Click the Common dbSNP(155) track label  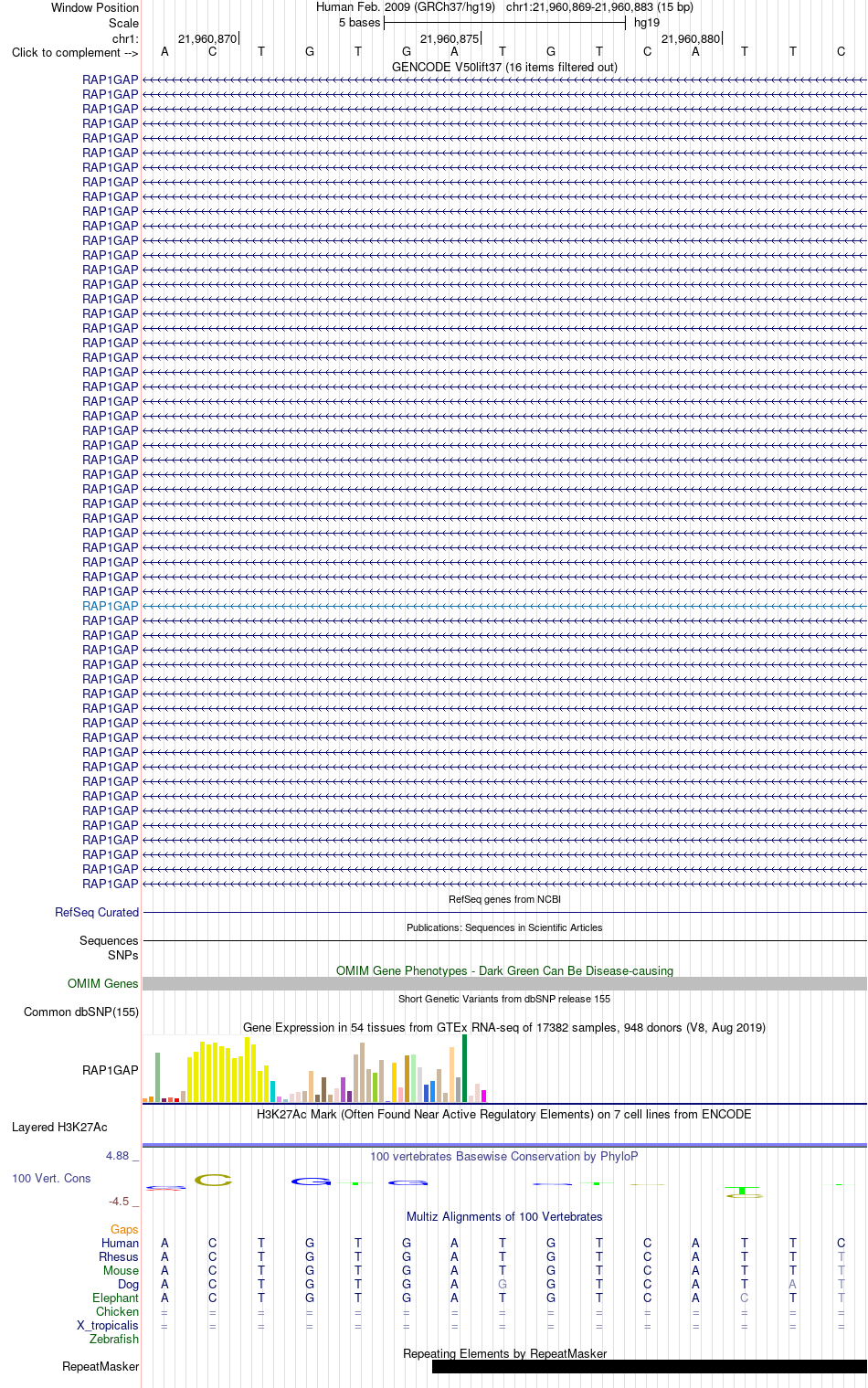click(81, 1012)
